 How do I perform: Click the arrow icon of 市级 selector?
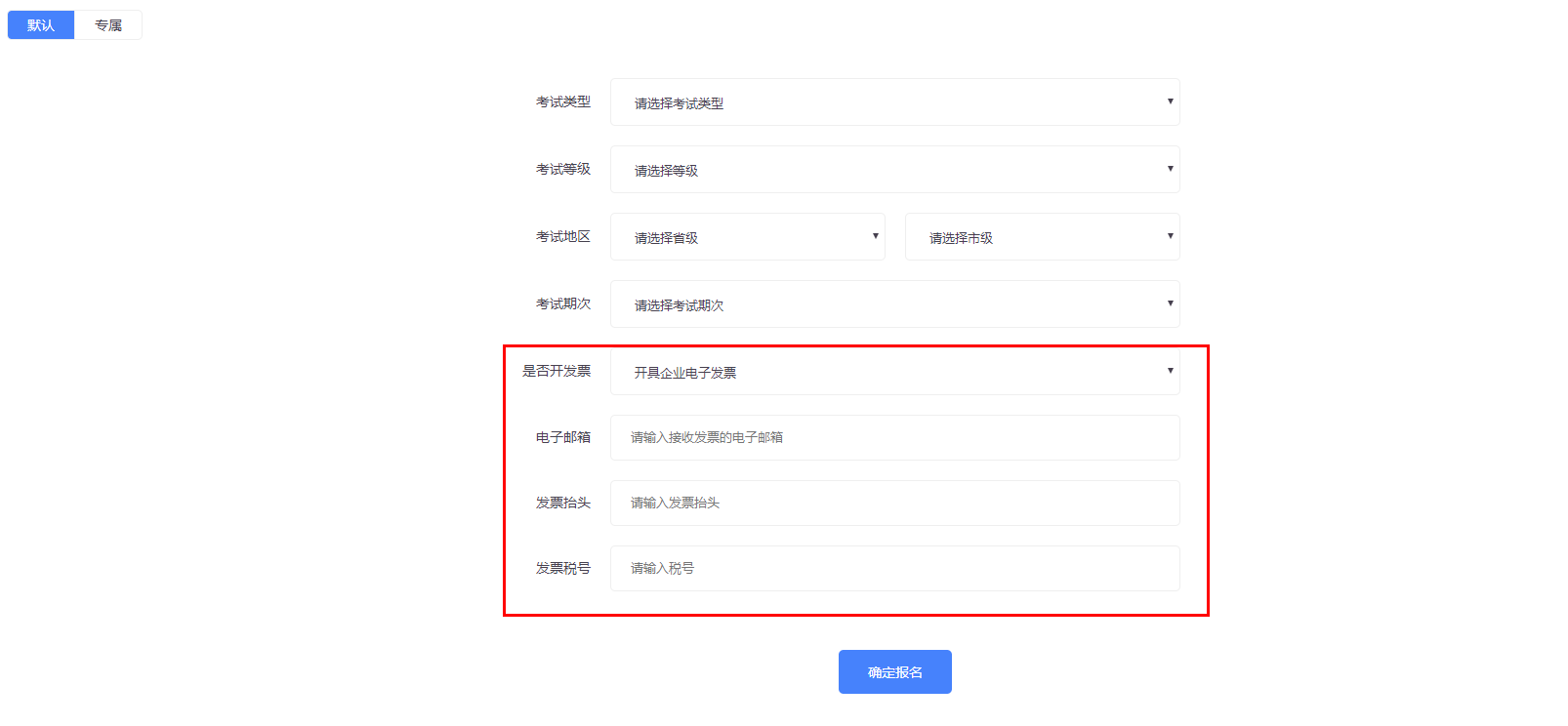[x=1170, y=236]
